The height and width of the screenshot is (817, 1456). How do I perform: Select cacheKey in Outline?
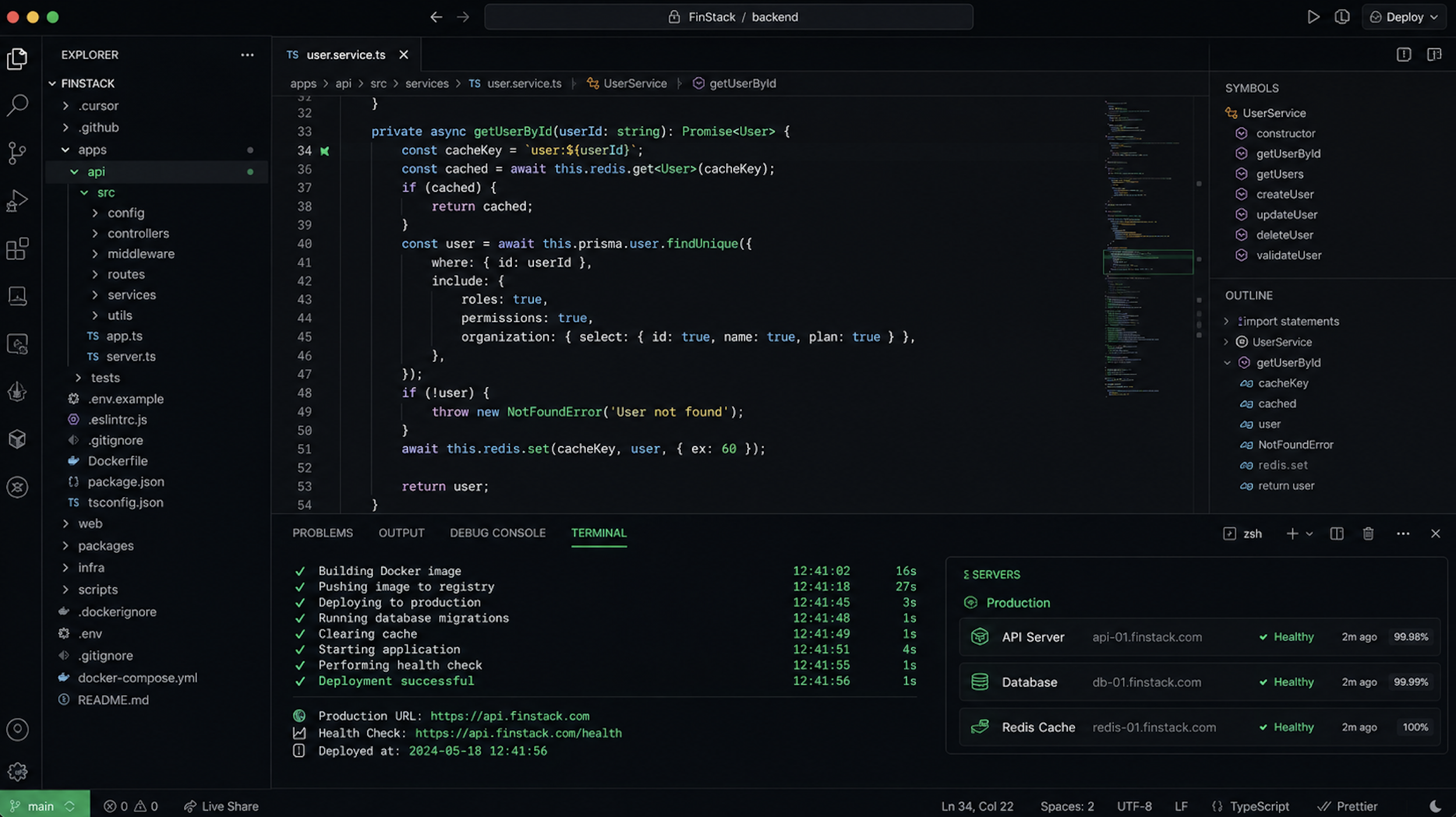click(1283, 383)
